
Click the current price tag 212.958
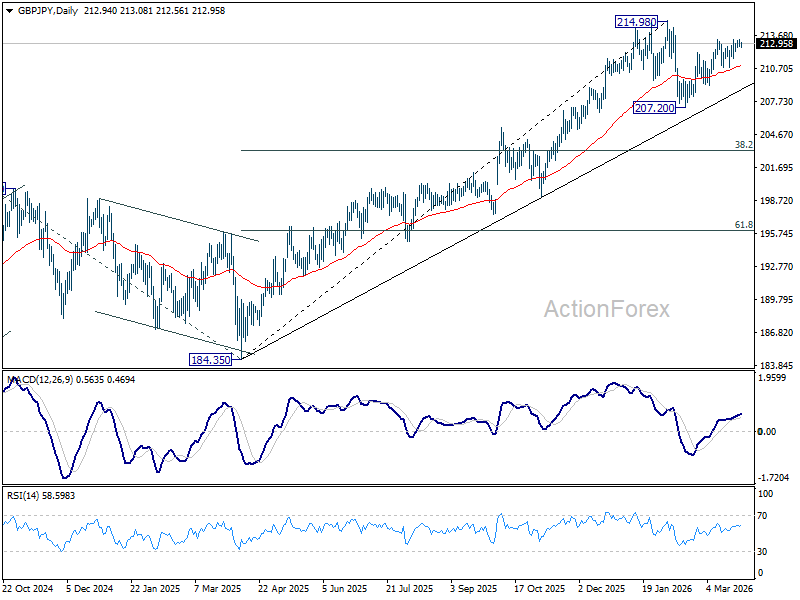pyautogui.click(x=777, y=44)
